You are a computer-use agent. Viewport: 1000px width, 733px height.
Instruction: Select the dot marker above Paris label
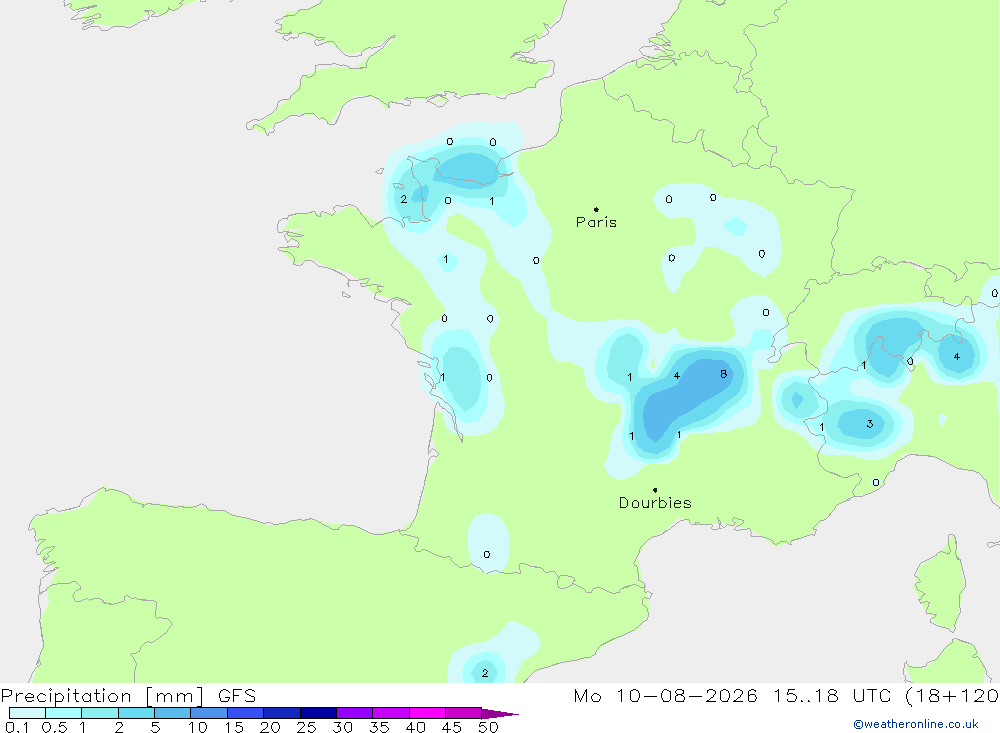coord(596,209)
